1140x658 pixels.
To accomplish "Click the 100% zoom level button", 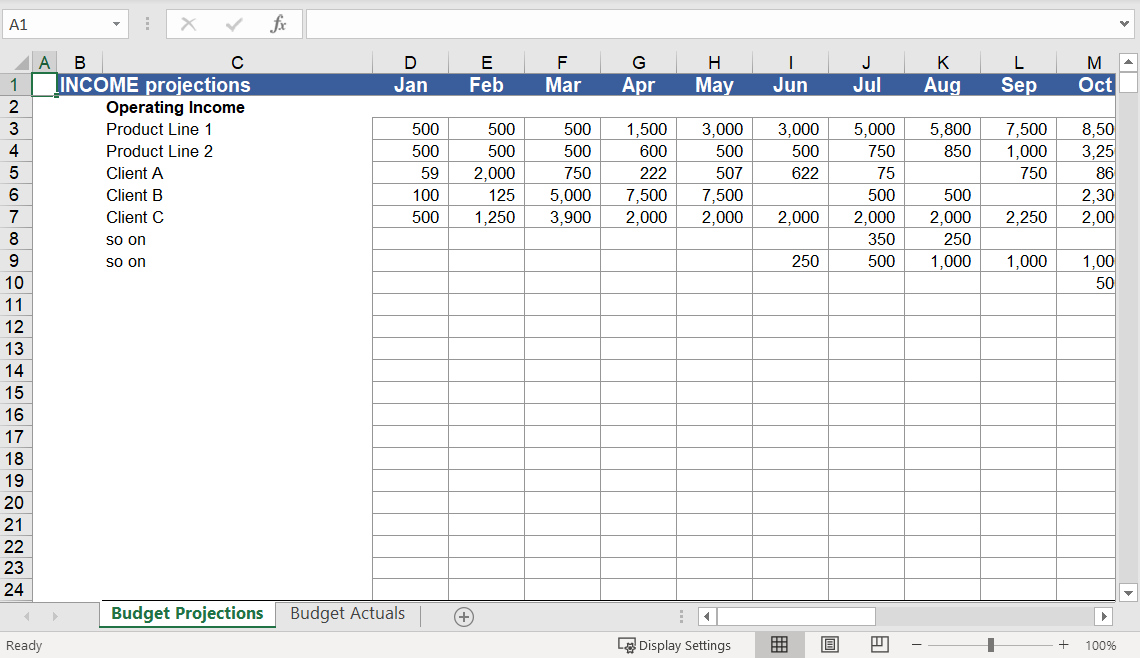I will [1101, 645].
